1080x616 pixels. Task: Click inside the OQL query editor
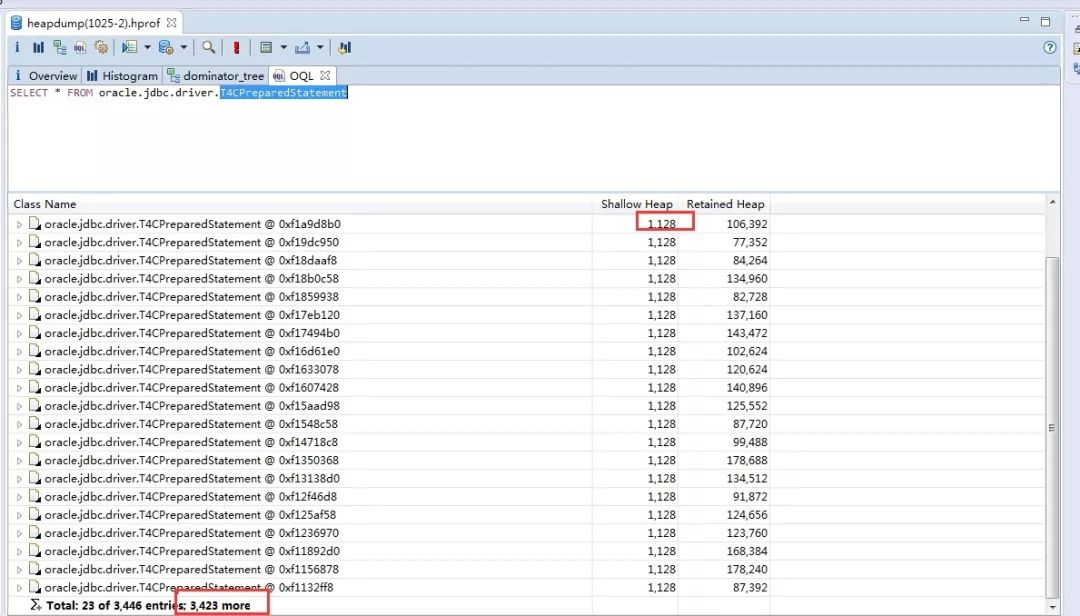click(534, 138)
